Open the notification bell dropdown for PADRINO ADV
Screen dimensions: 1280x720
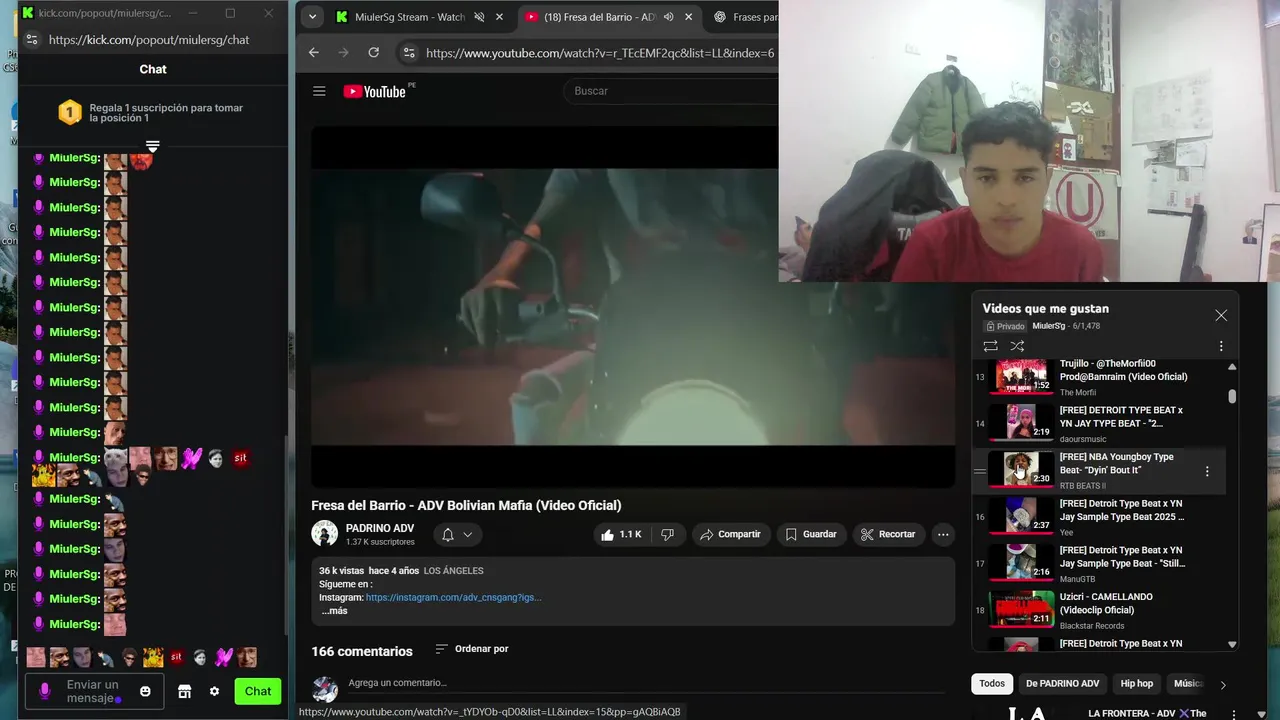coord(457,535)
